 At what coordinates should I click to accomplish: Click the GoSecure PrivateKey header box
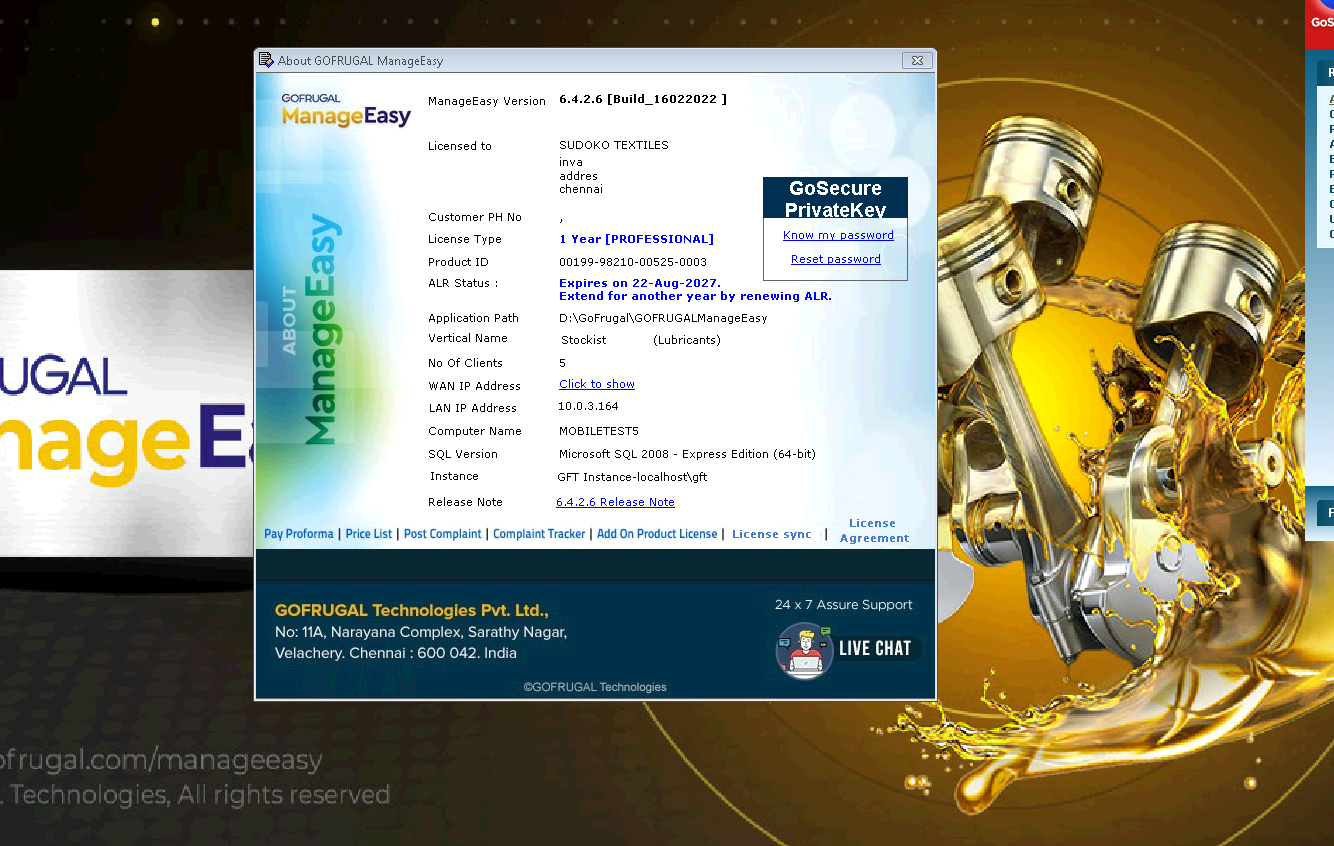[835, 198]
